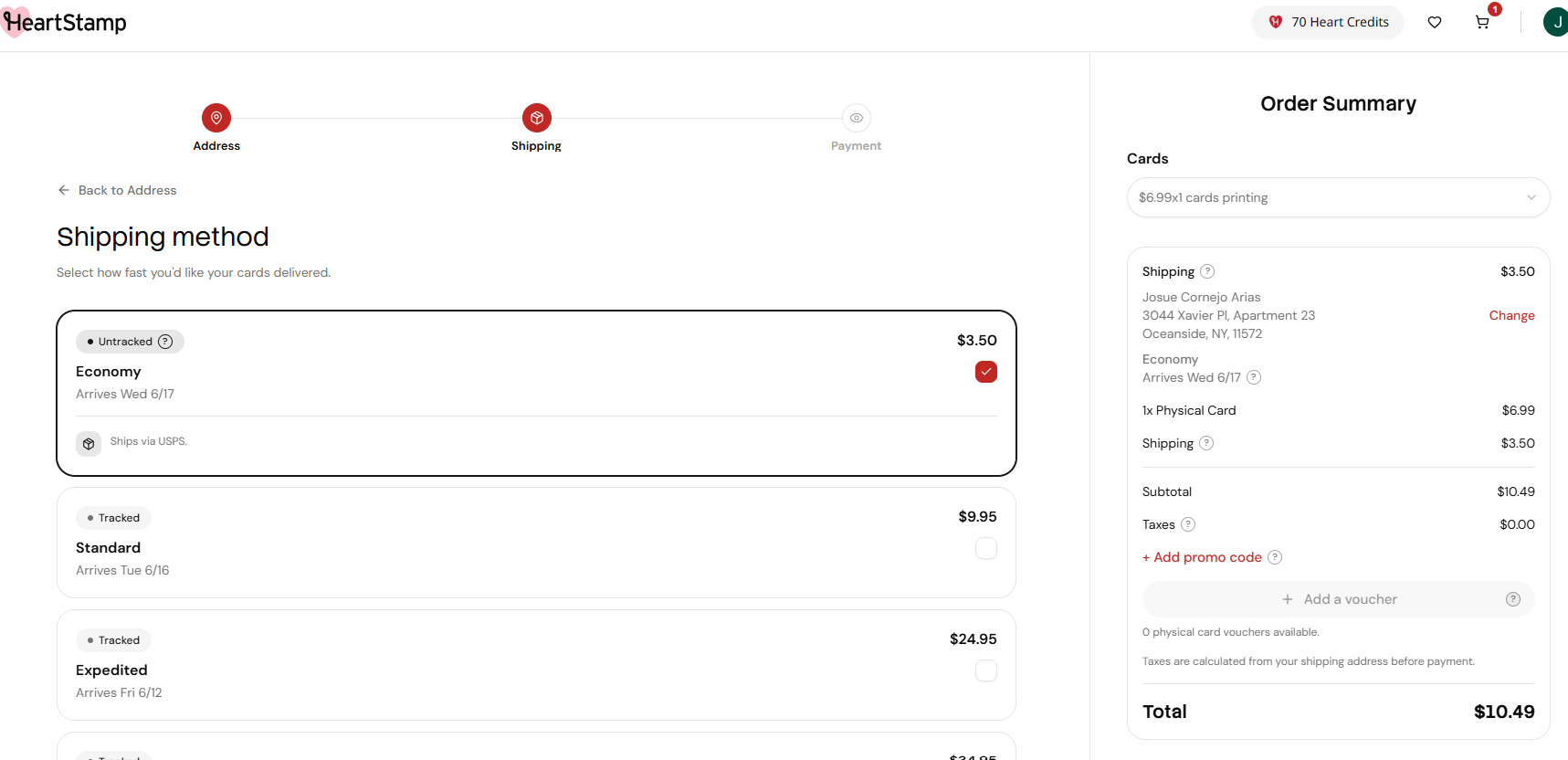Click Add a voucher button
1568x760 pixels.
(x=1339, y=599)
